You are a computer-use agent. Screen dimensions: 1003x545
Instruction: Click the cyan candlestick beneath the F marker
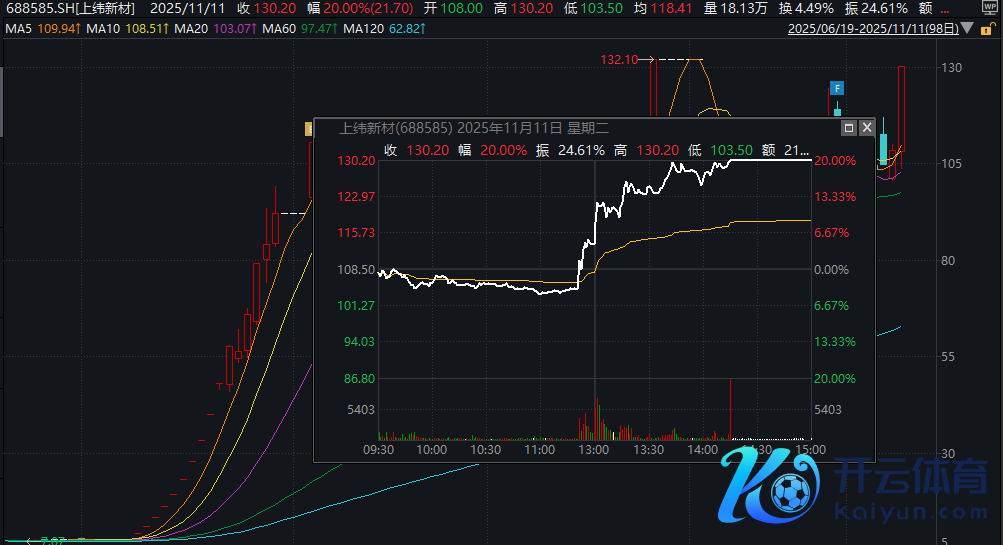tap(838, 113)
